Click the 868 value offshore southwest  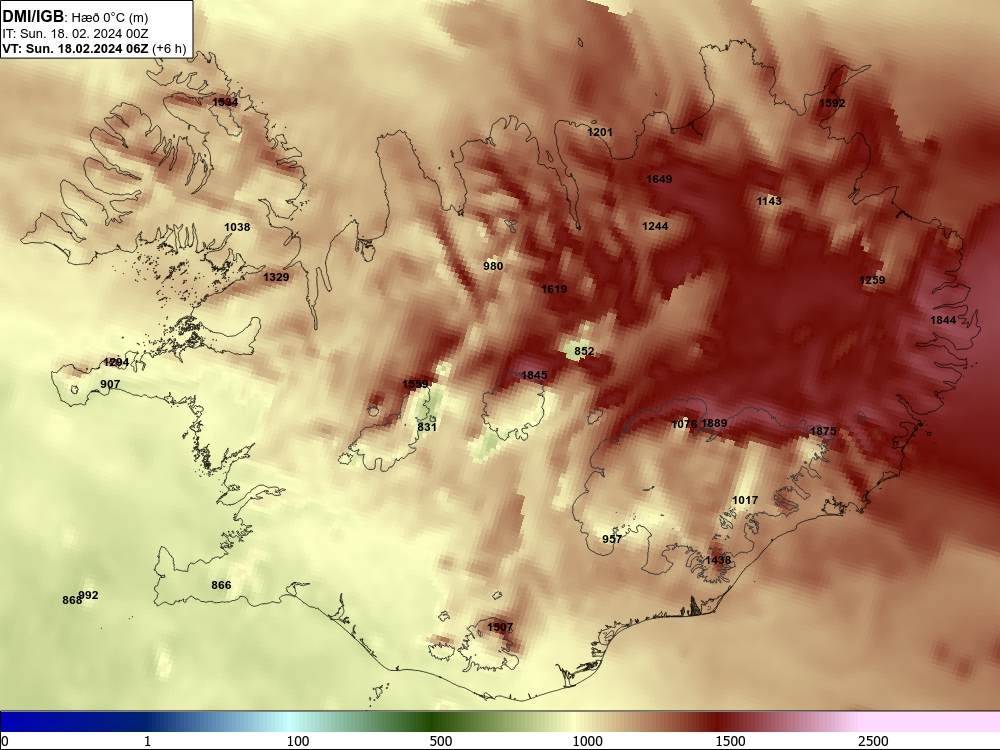tap(71, 600)
